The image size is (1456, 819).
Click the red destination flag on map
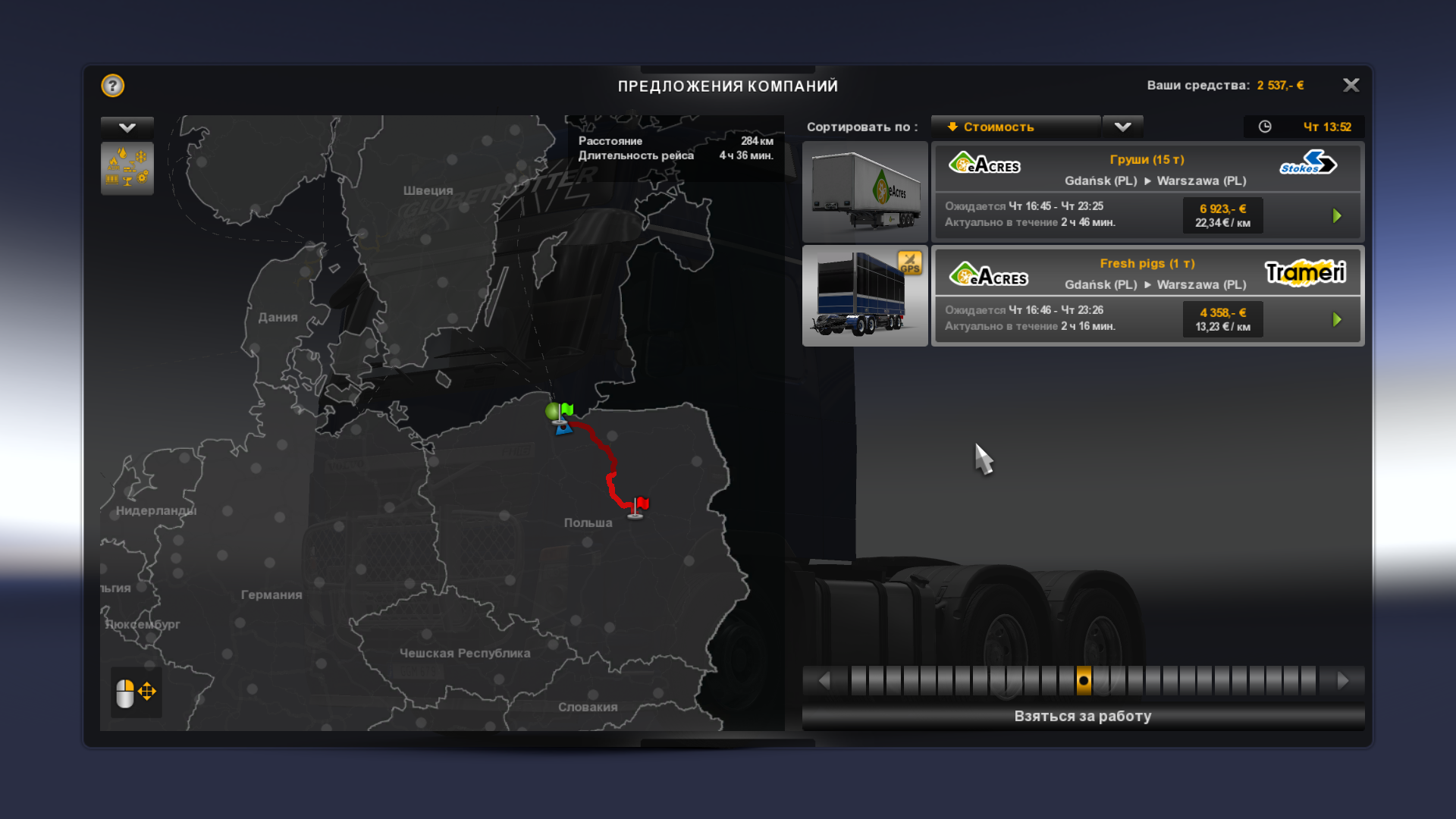(642, 504)
